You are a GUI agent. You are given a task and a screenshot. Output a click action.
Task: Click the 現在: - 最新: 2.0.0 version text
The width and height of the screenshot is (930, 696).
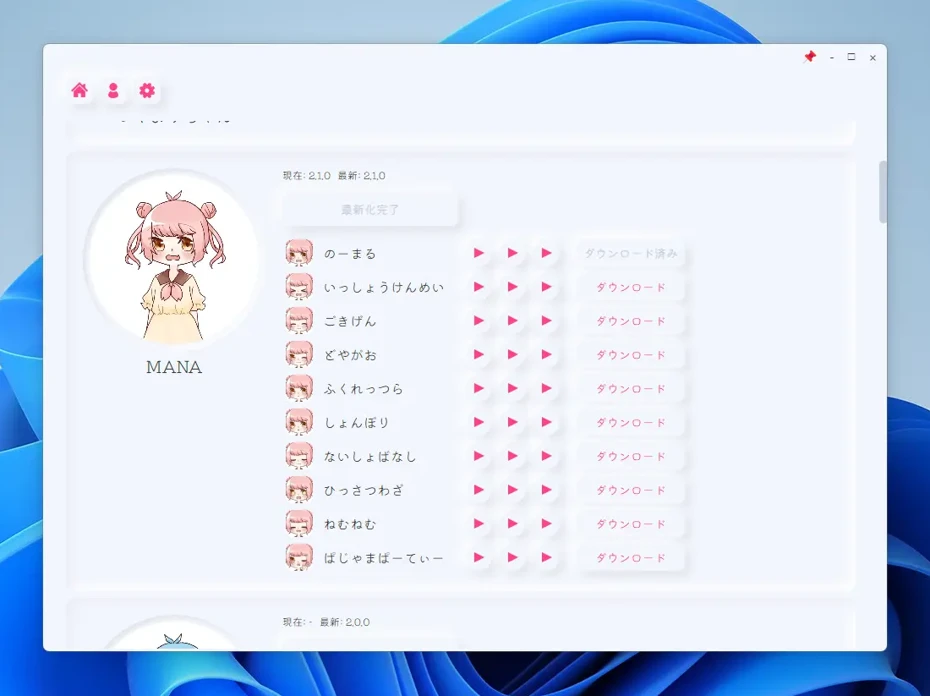[x=326, y=622]
